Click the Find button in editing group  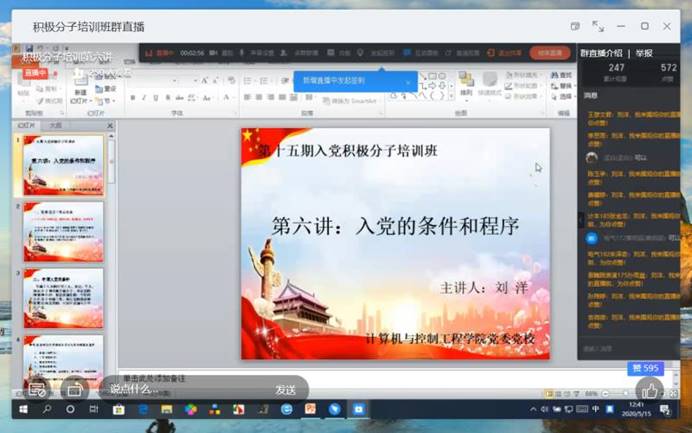561,75
